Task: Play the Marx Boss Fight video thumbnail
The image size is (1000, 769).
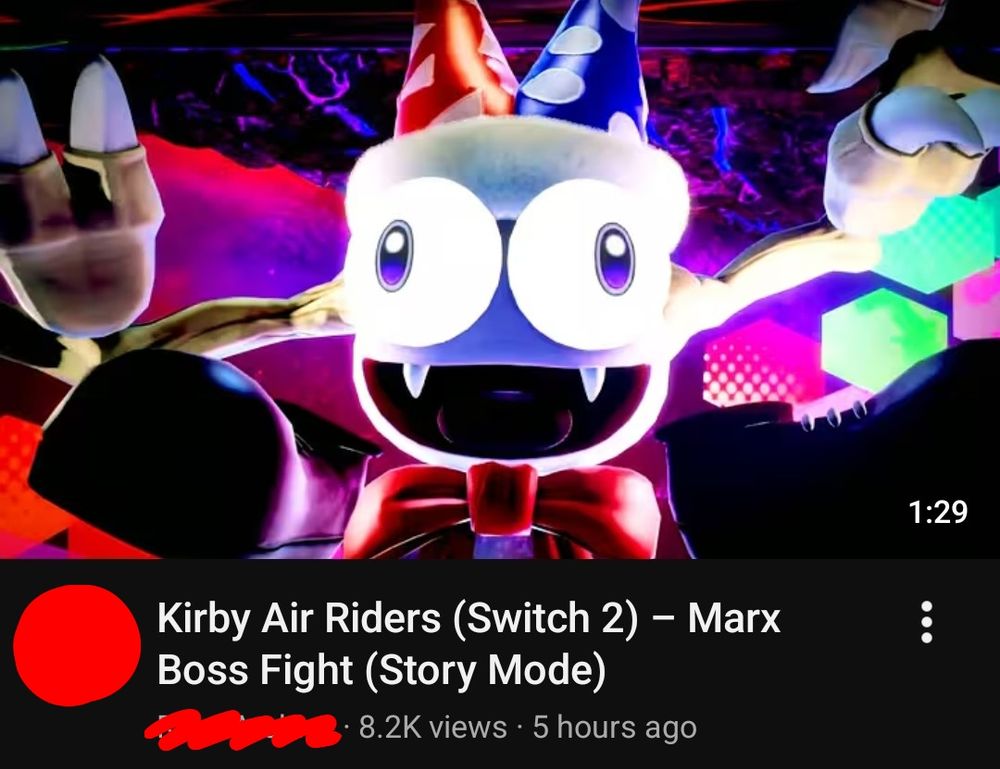Action: coord(500,279)
